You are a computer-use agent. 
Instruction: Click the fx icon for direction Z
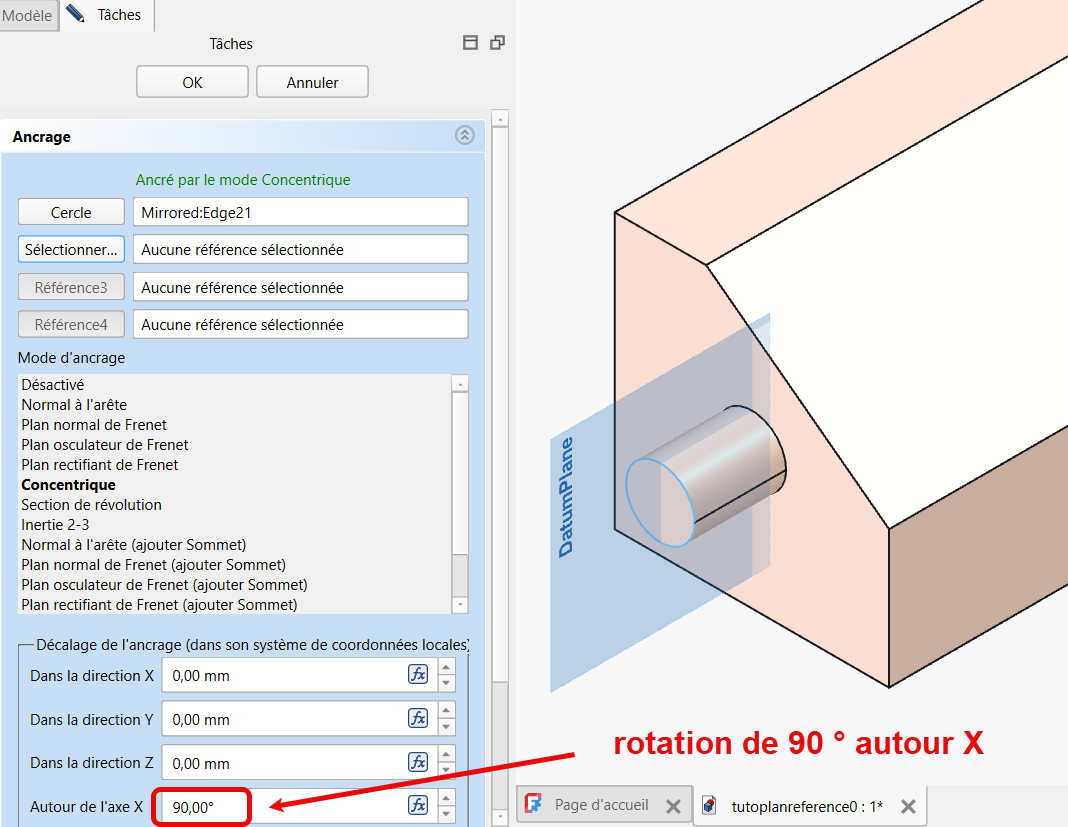tap(418, 762)
